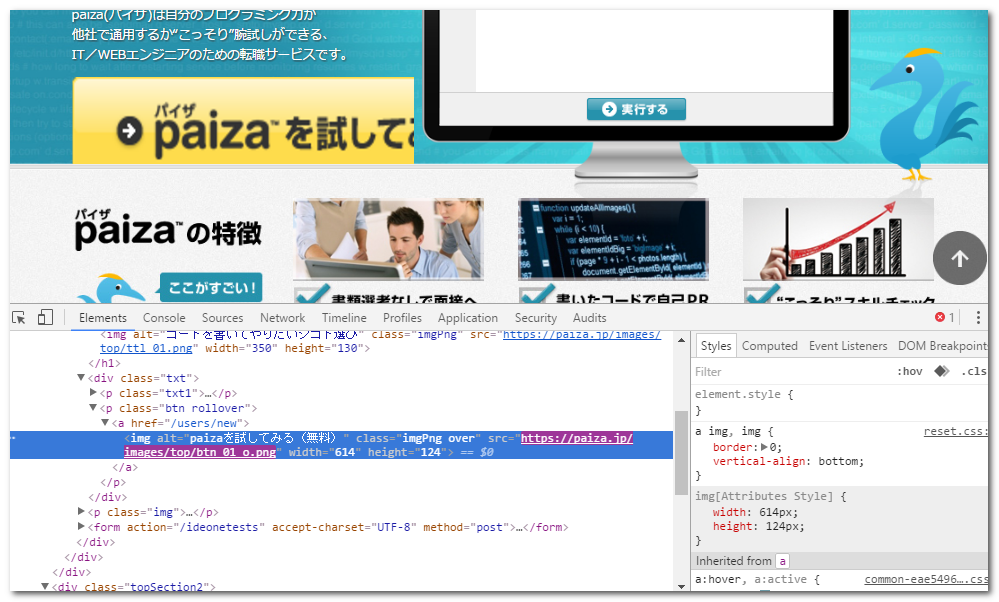
Task: Switch to the Network panel
Action: coord(282,317)
